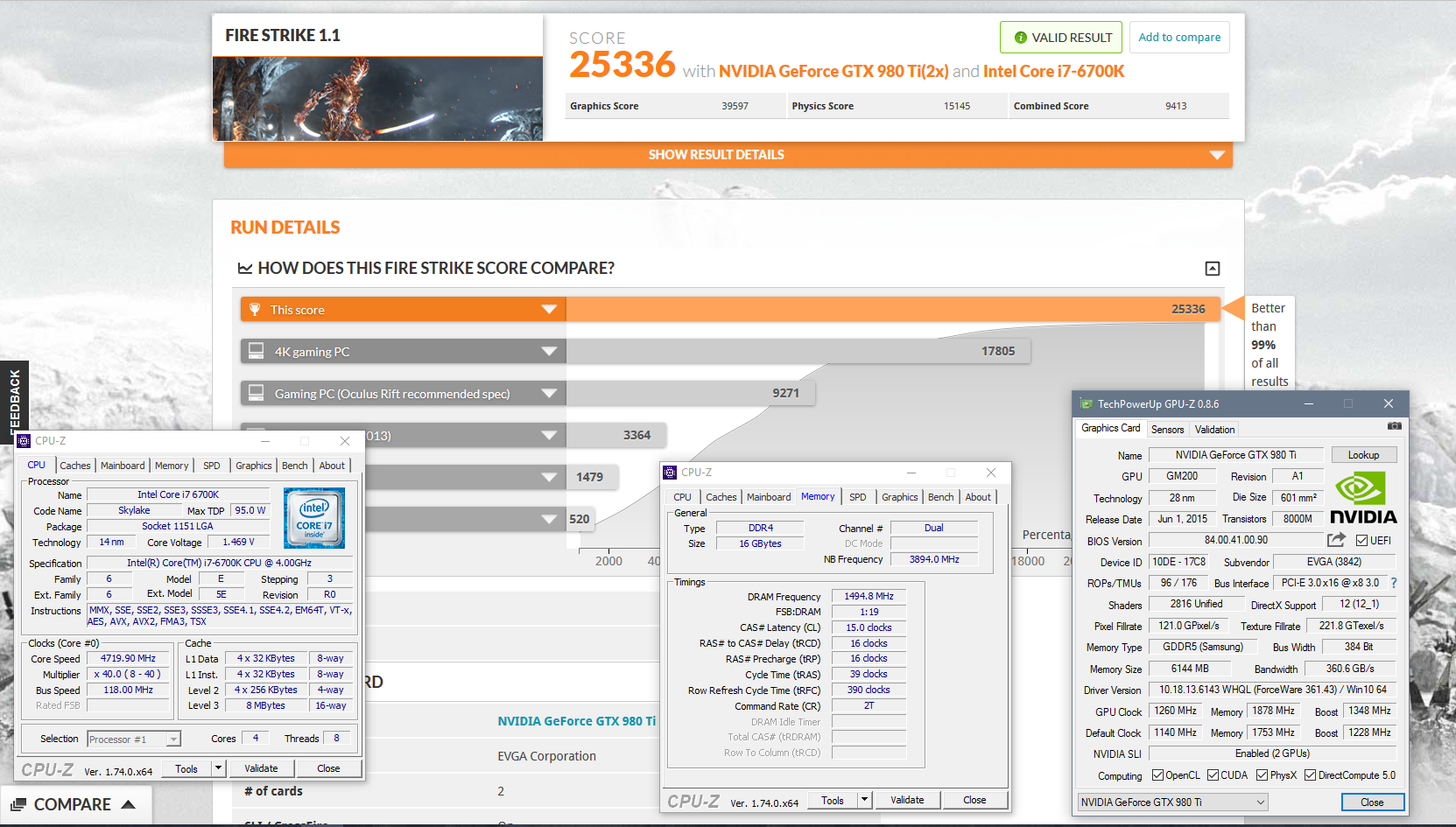Click Close button in CPU-Z Memory window
Screen dimensions: 1456x827
974,800
